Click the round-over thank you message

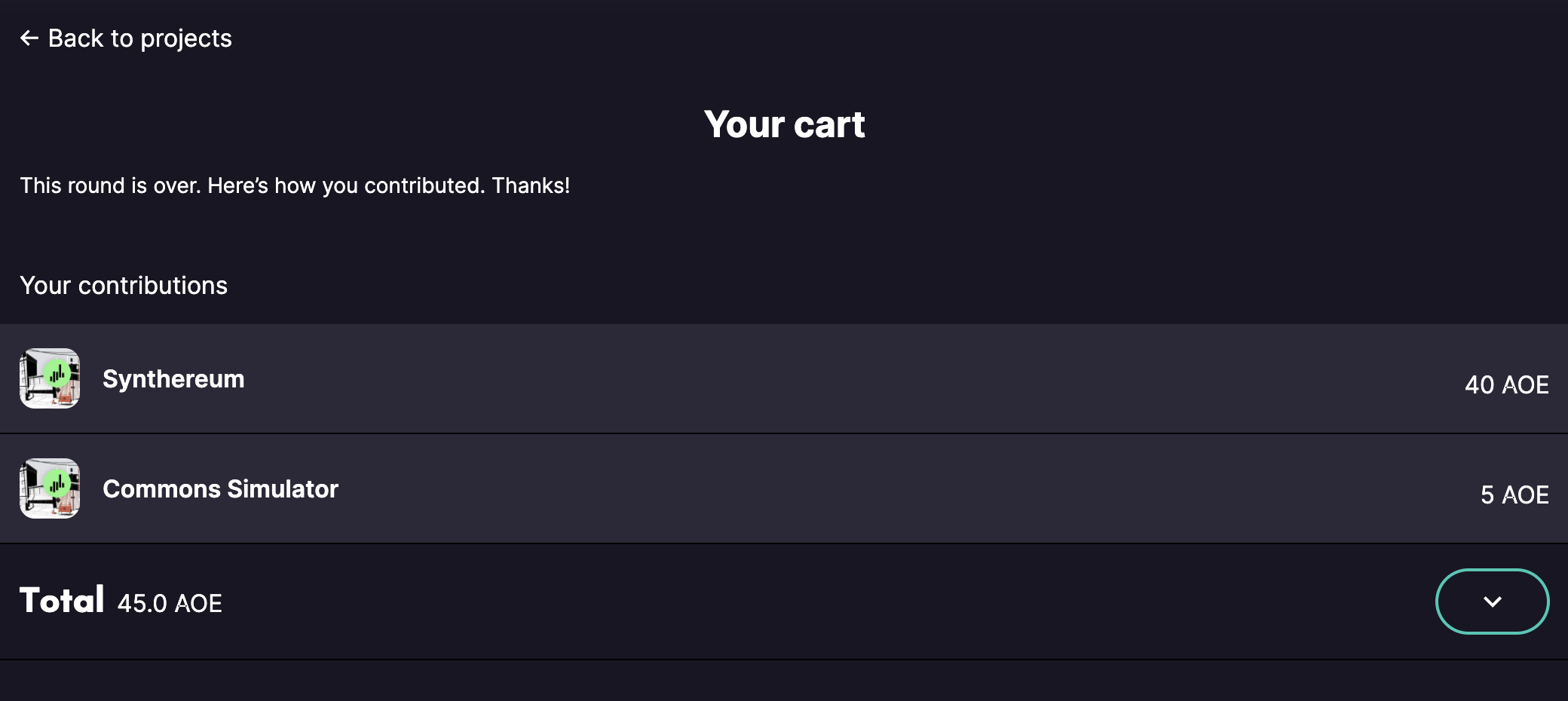pyautogui.click(x=295, y=185)
